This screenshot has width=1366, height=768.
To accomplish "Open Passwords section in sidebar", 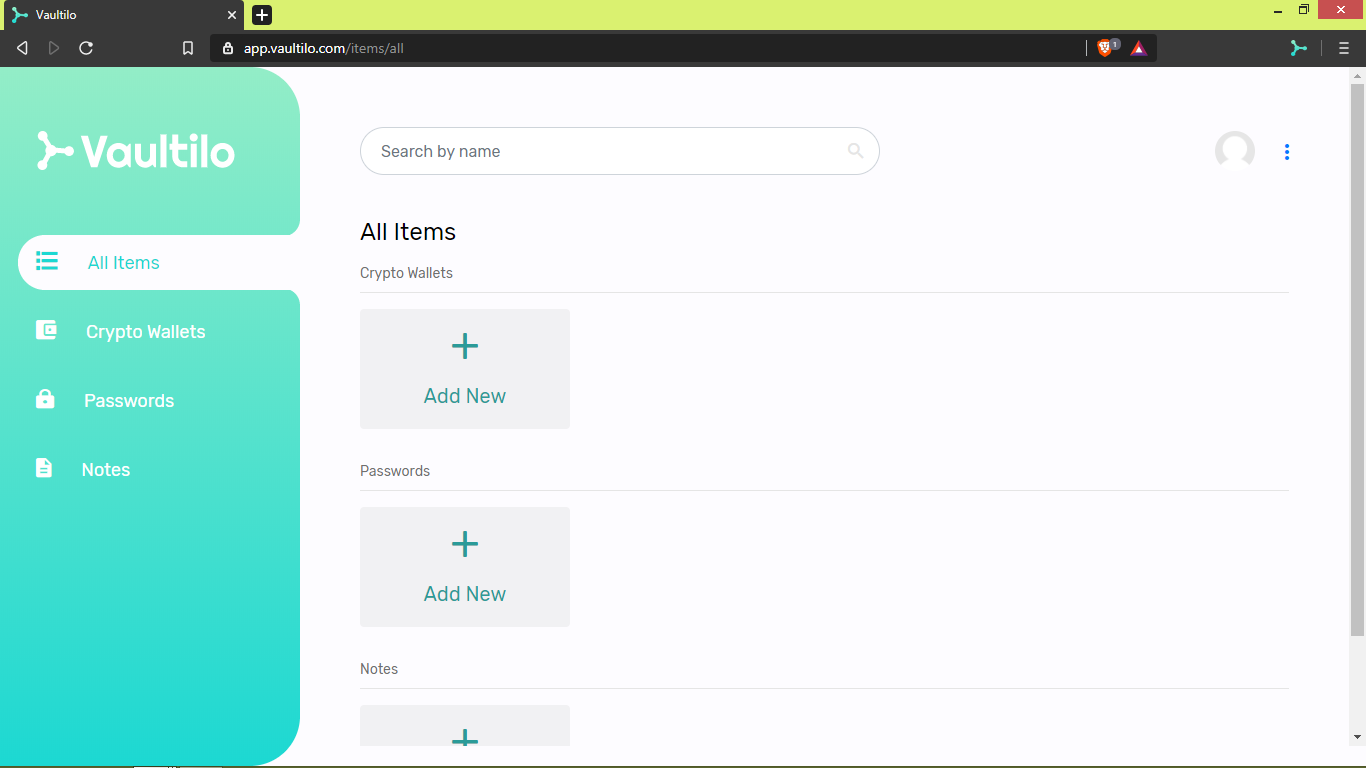I will coord(129,401).
